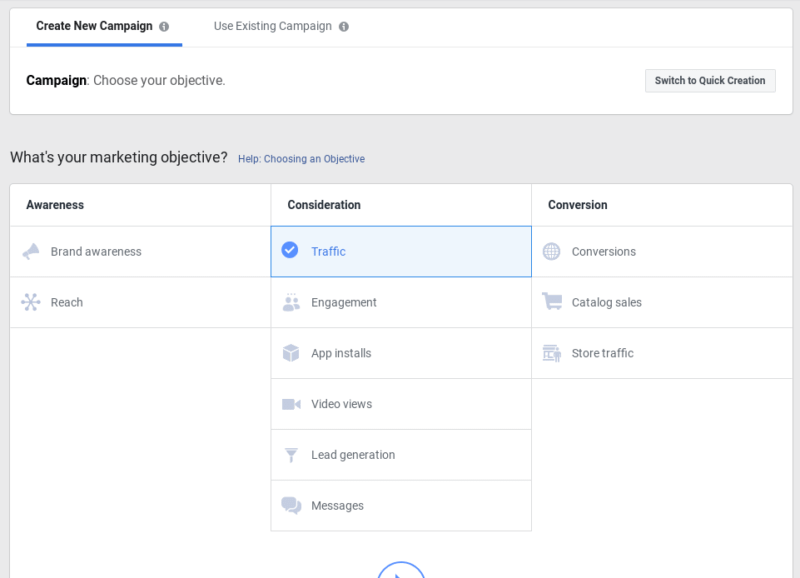The height and width of the screenshot is (578, 800).
Task: Click the App installs box icon
Action: (x=291, y=353)
